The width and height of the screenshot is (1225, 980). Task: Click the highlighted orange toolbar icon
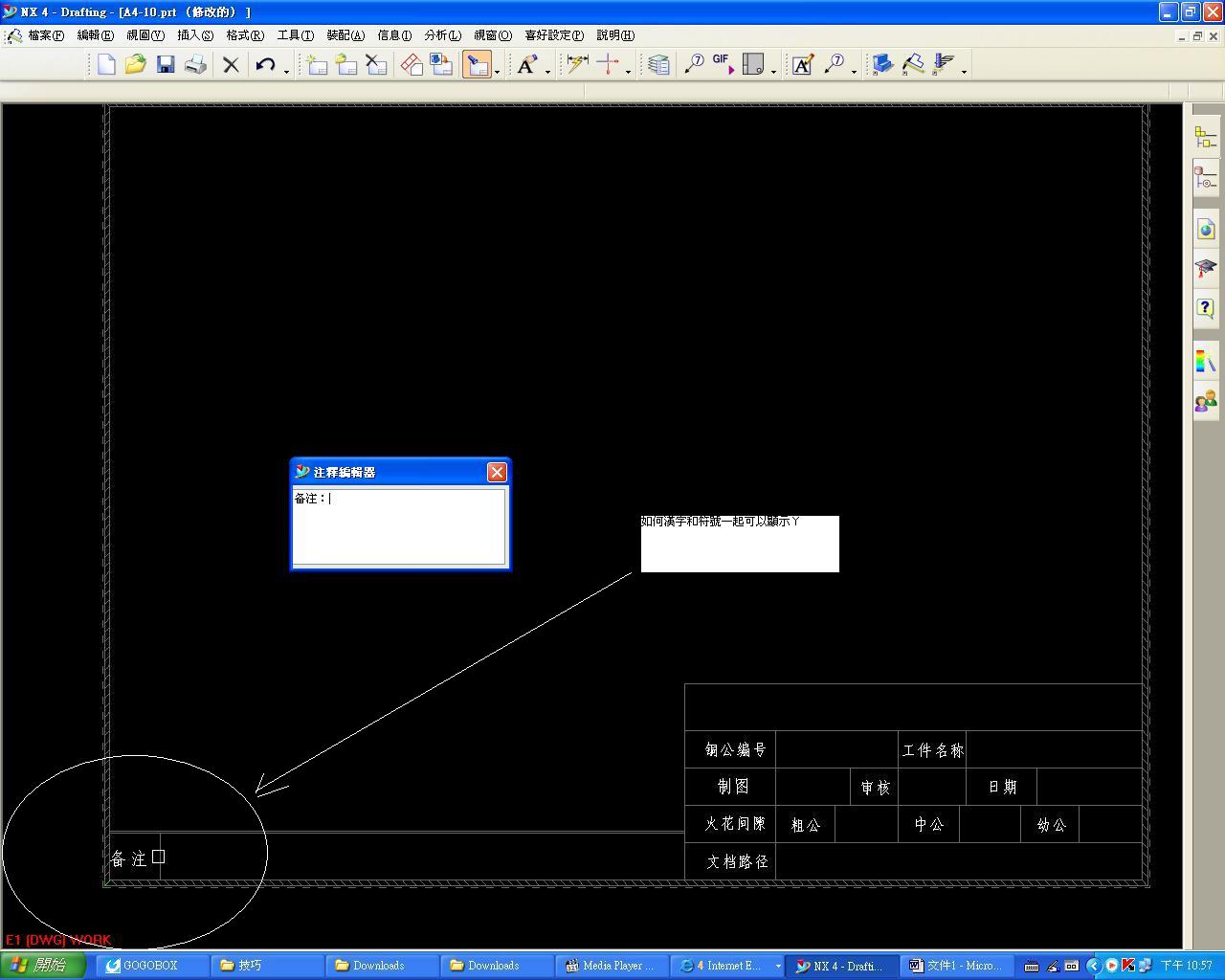coord(477,64)
